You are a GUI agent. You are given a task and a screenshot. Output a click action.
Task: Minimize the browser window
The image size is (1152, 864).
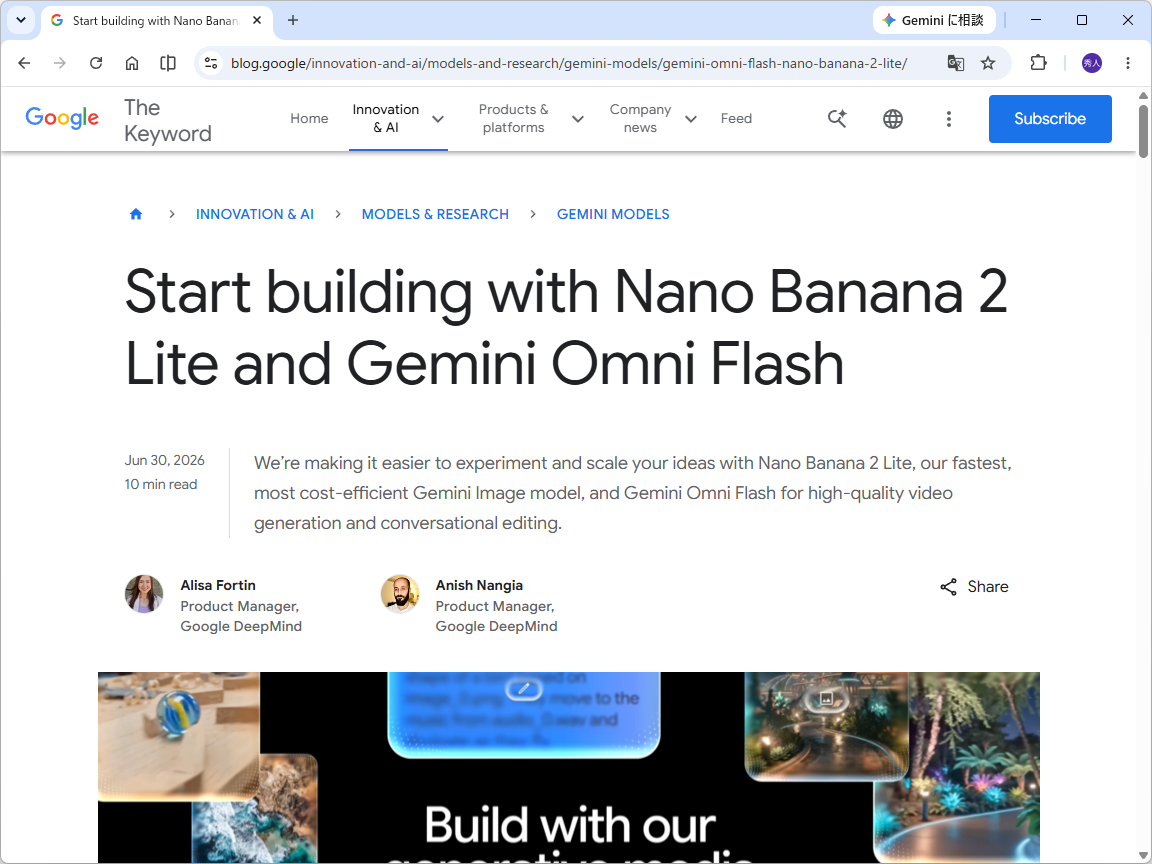[1036, 21]
